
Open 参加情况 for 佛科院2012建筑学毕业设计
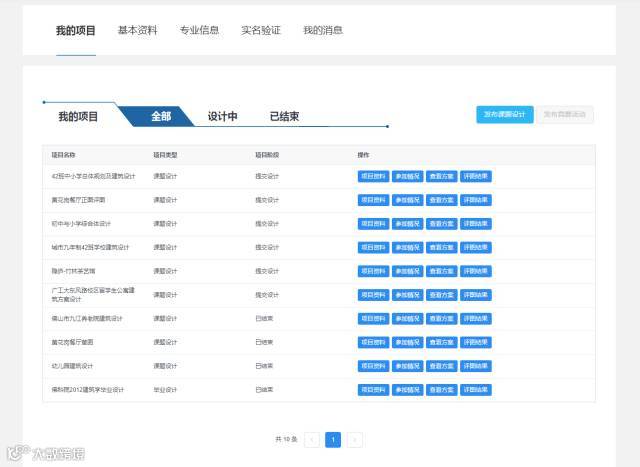(407, 389)
